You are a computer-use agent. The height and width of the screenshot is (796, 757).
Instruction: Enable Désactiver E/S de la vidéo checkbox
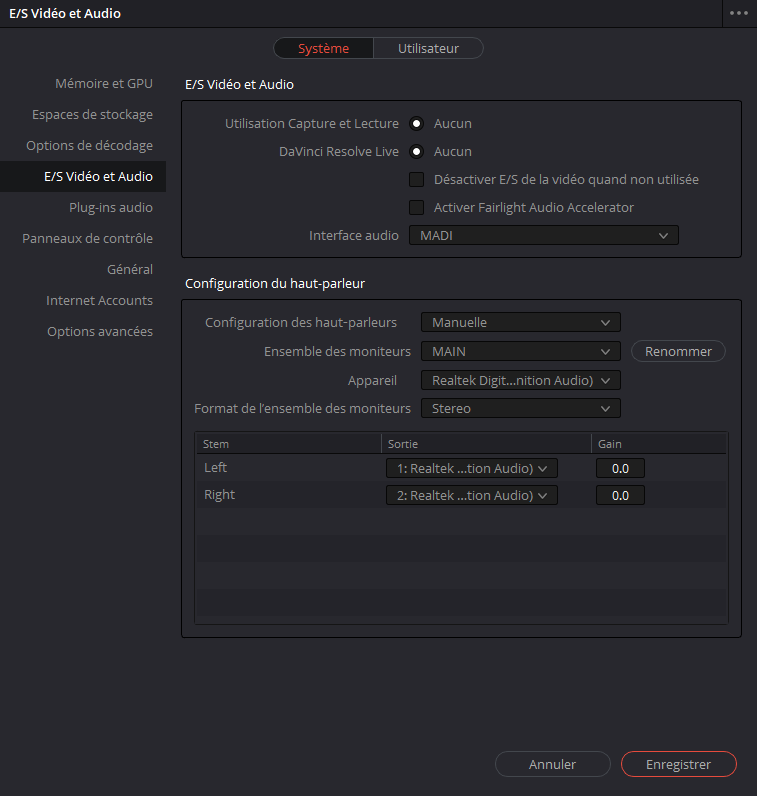416,179
